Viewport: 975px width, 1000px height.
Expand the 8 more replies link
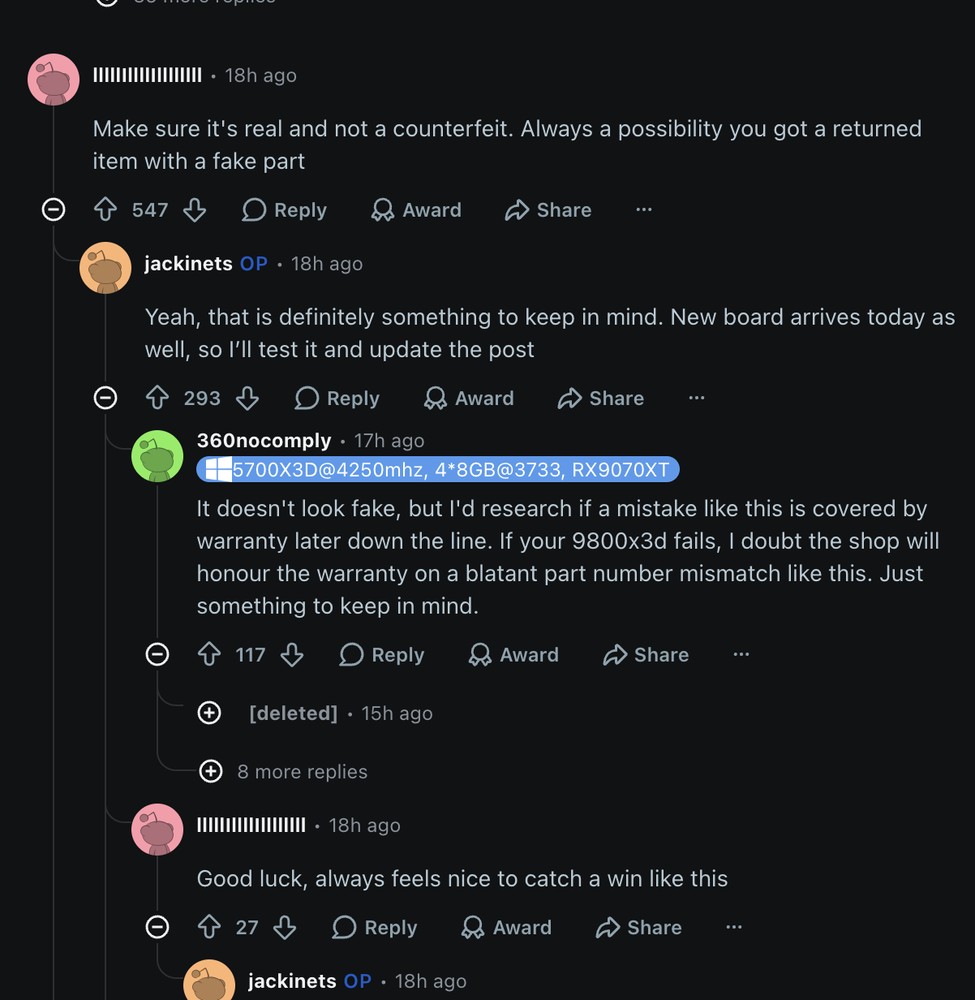pos(283,771)
